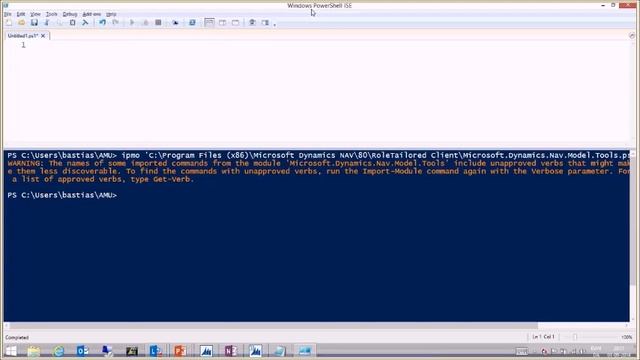Viewport: 640px width, 360px height.
Task: Run the script with green play icon
Action: 132,23
